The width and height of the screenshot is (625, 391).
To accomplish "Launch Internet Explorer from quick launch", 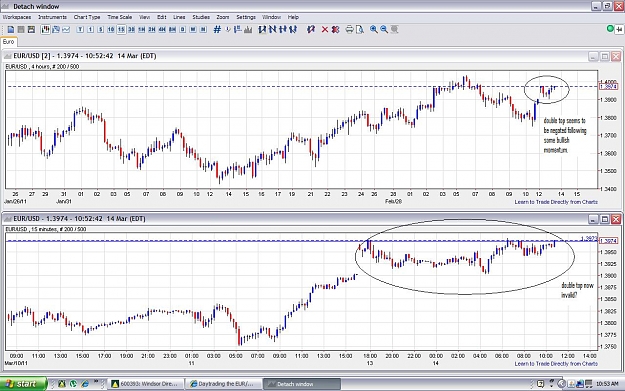I will (x=85, y=384).
